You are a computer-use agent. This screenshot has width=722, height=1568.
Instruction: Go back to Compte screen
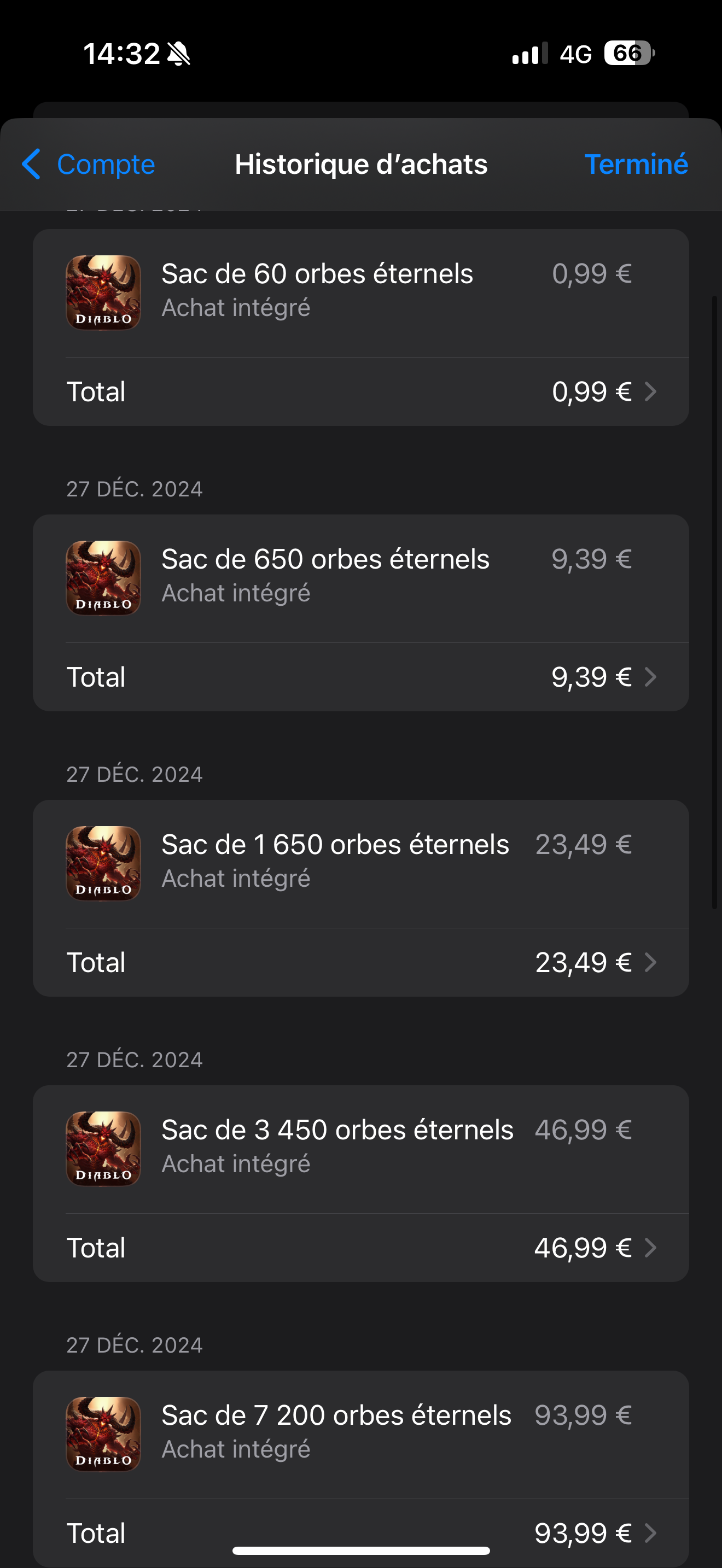106,165
